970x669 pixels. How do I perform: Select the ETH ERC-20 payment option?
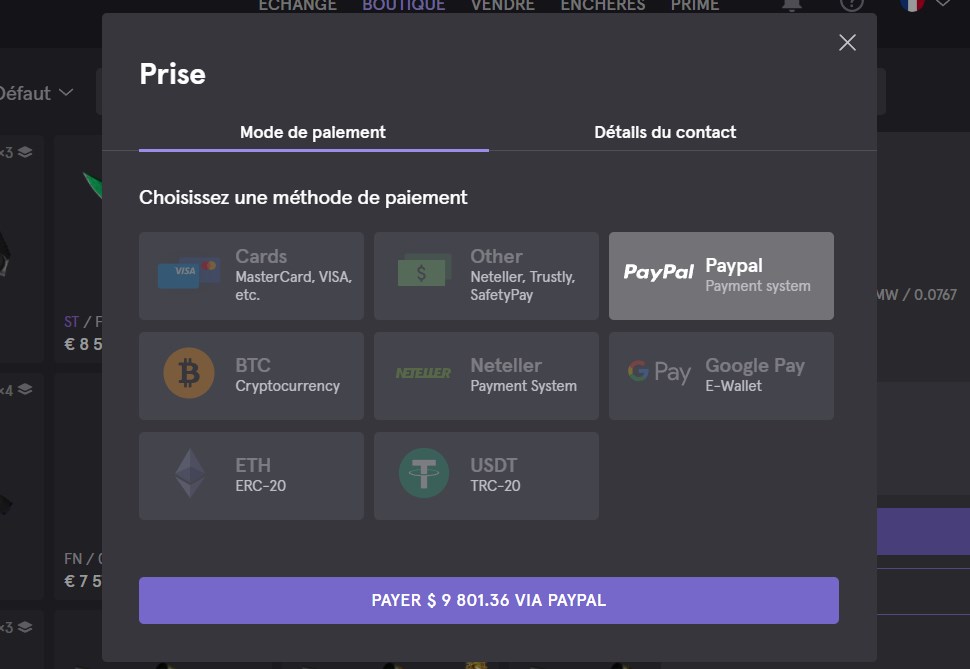click(x=251, y=476)
